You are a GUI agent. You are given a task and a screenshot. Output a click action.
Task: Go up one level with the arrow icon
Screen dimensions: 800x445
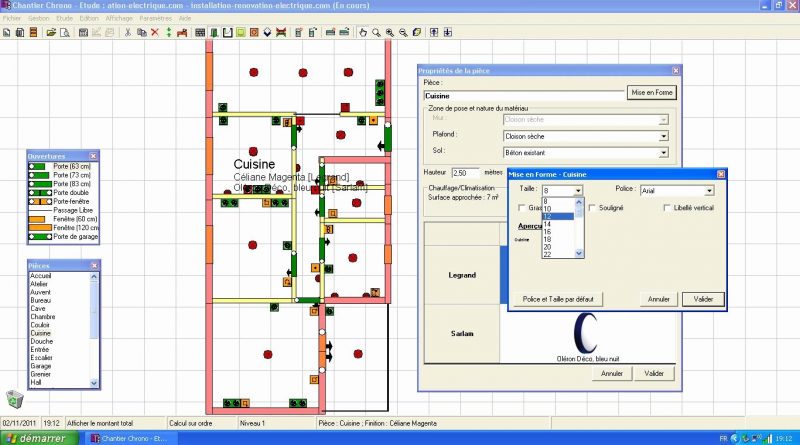click(434, 32)
